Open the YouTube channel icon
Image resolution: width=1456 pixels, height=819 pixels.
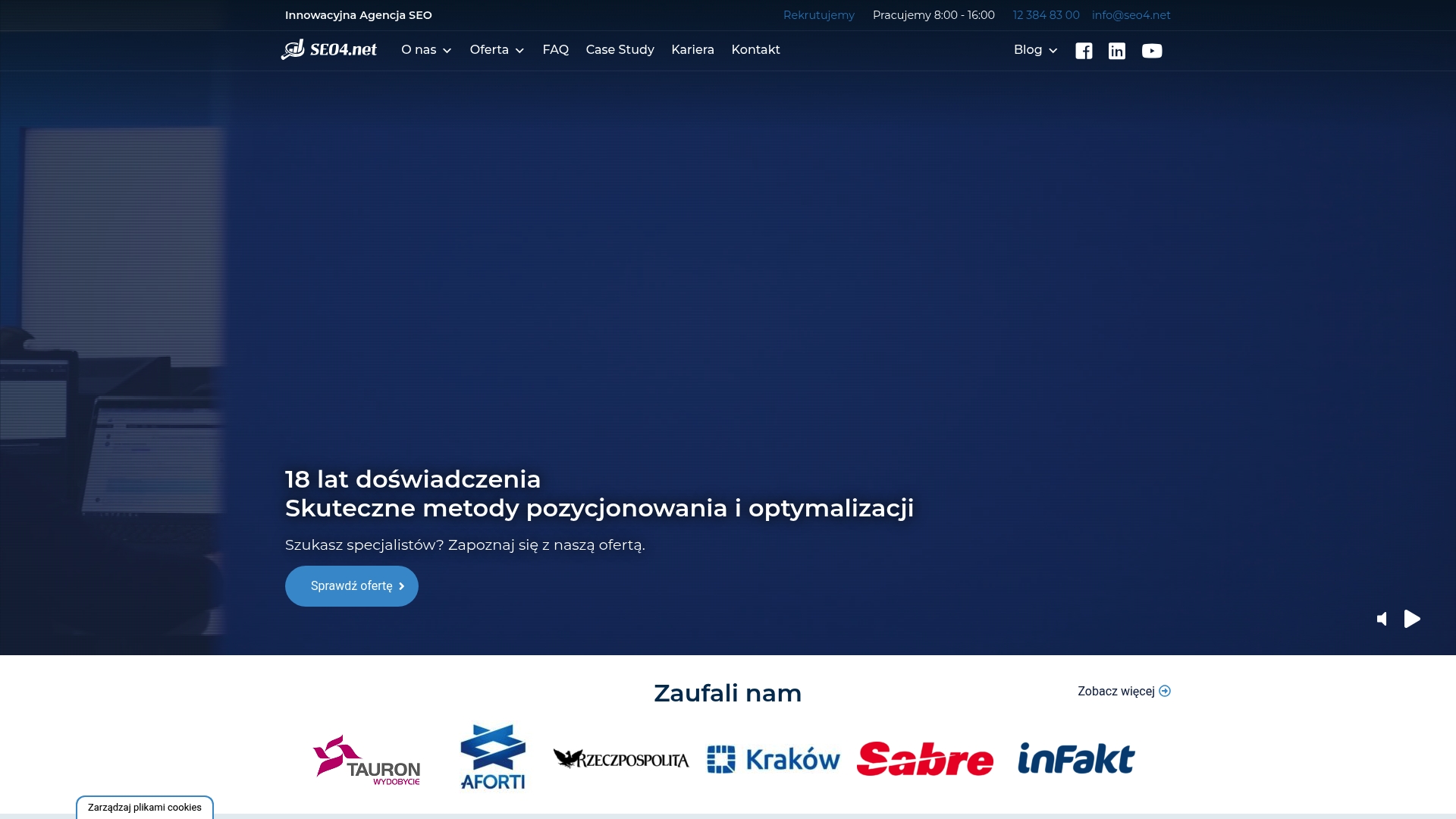[1152, 51]
